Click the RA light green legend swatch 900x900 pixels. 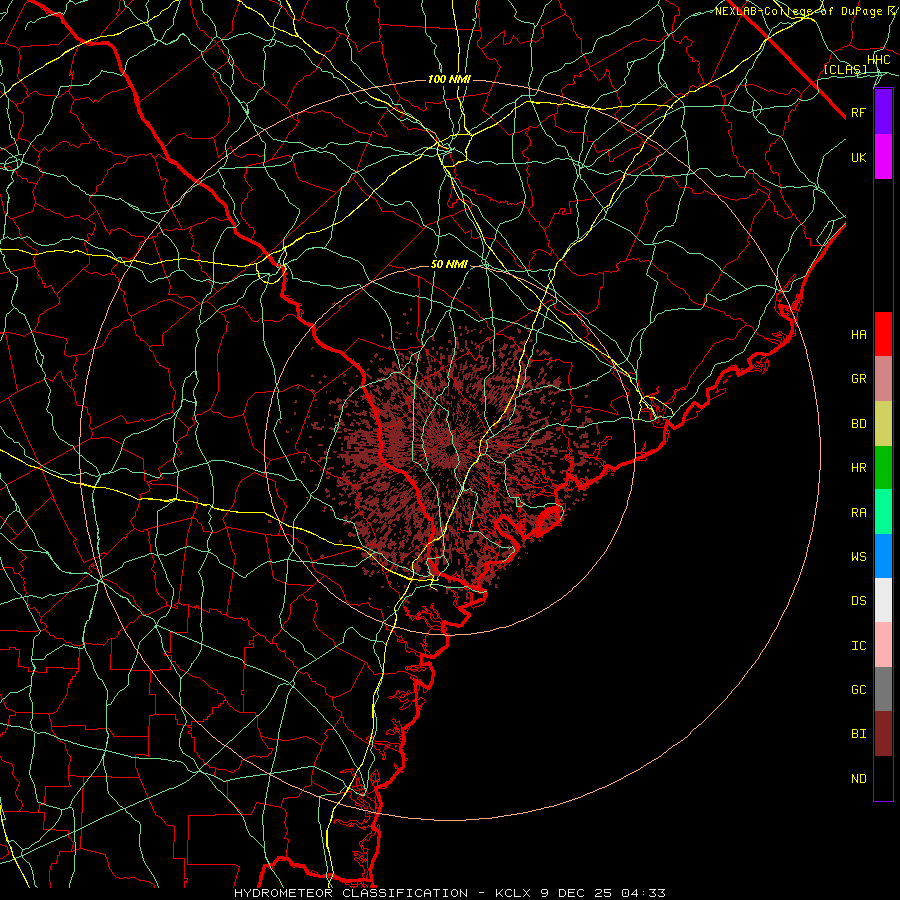coord(883,512)
